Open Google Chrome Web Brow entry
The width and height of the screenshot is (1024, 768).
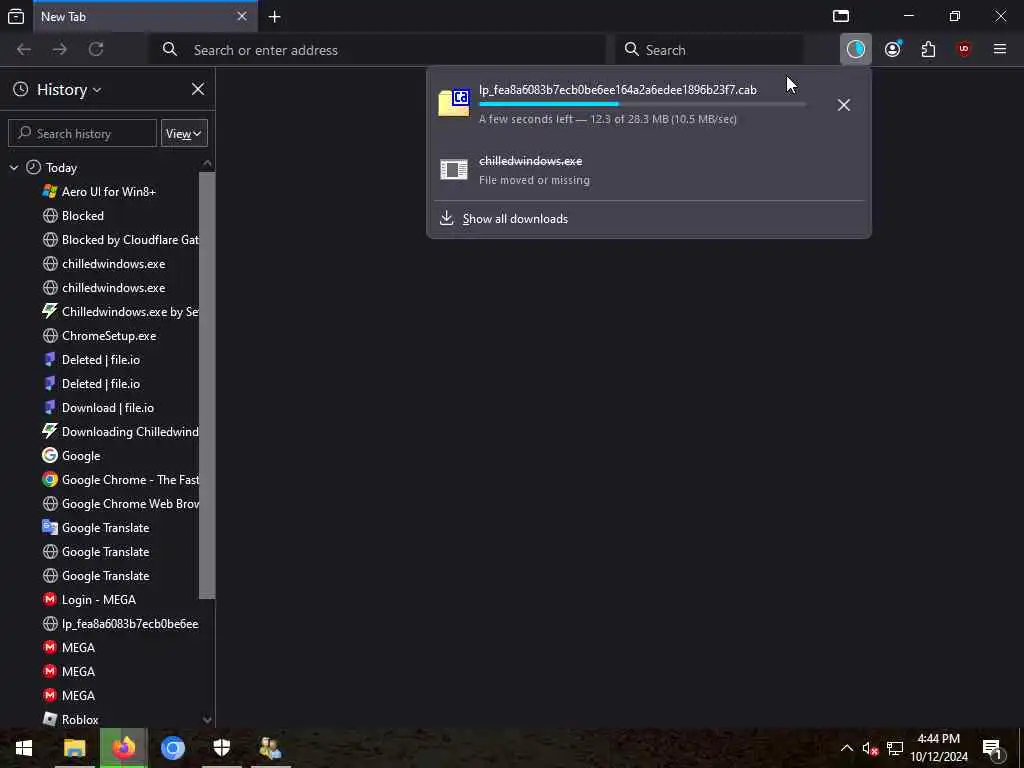(x=130, y=504)
